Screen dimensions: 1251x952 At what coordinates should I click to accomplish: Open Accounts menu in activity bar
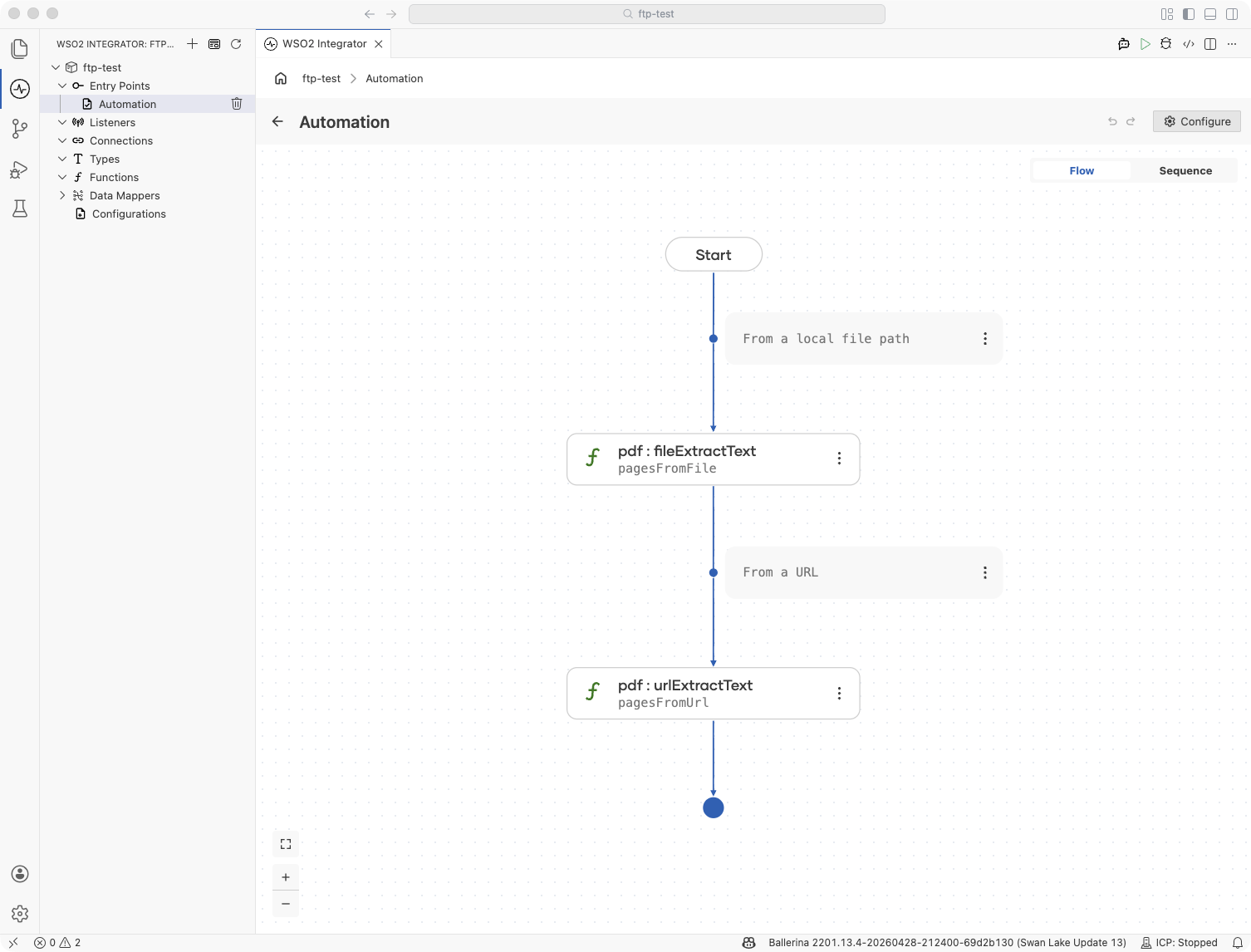pyautogui.click(x=20, y=874)
